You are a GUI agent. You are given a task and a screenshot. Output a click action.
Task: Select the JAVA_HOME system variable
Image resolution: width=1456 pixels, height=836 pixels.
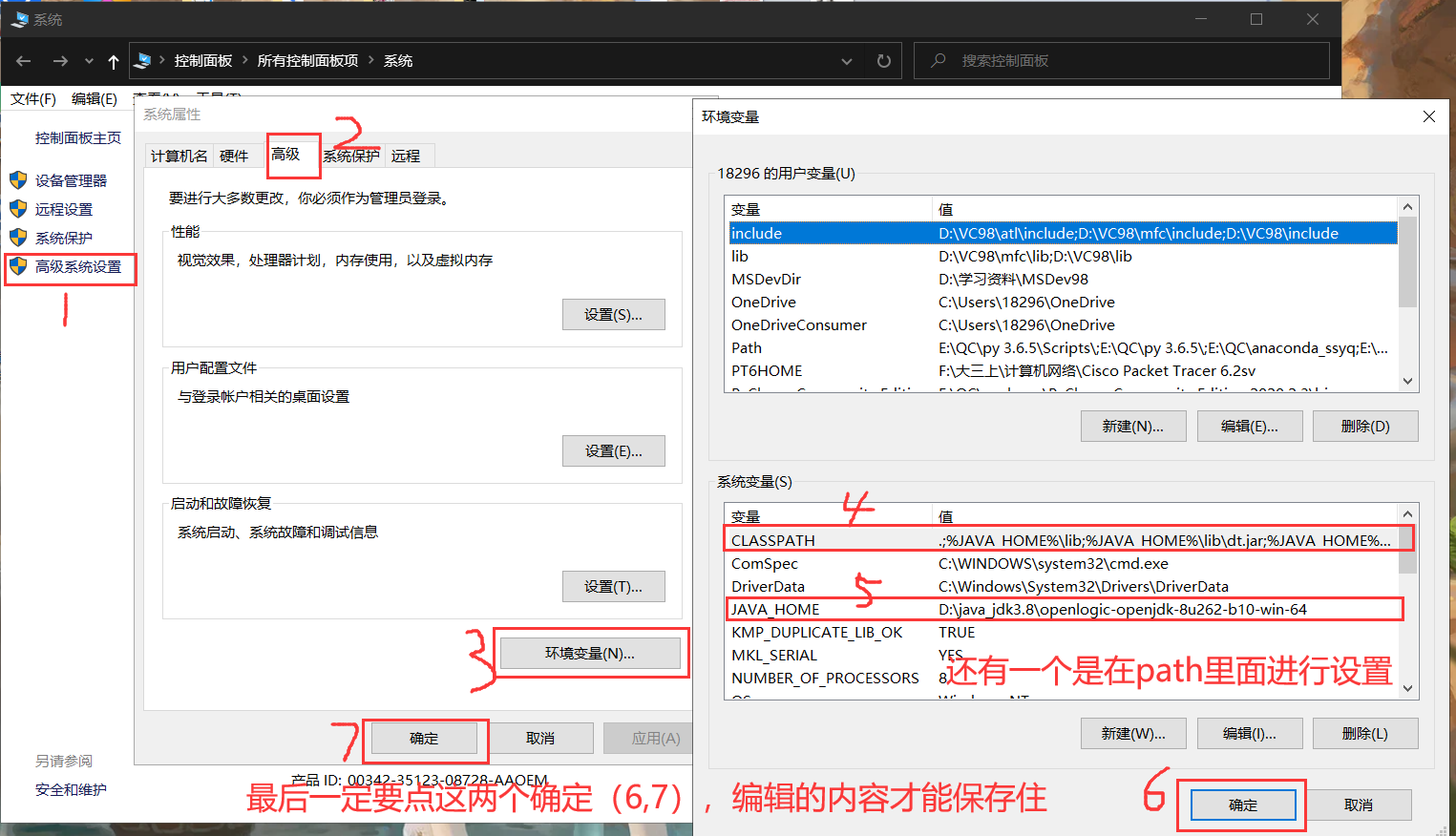1062,609
